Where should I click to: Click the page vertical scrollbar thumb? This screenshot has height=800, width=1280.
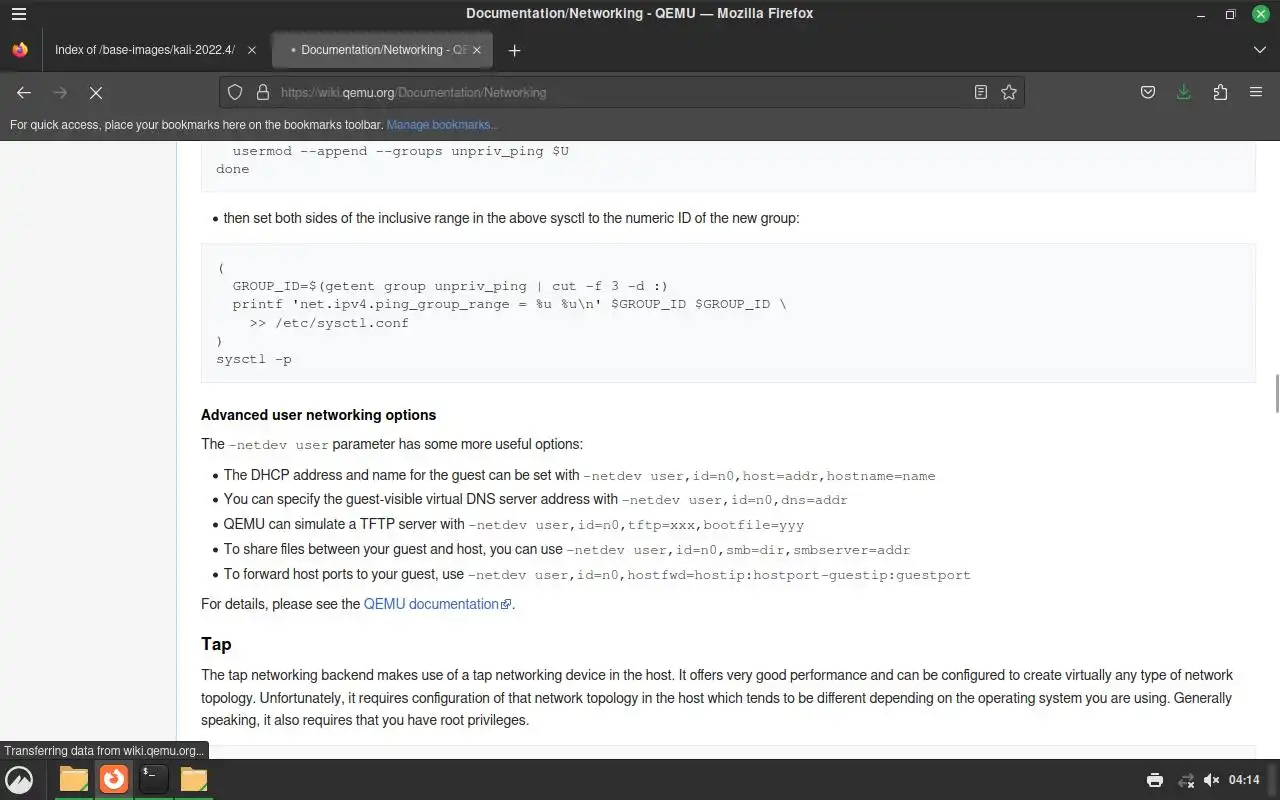[1276, 393]
